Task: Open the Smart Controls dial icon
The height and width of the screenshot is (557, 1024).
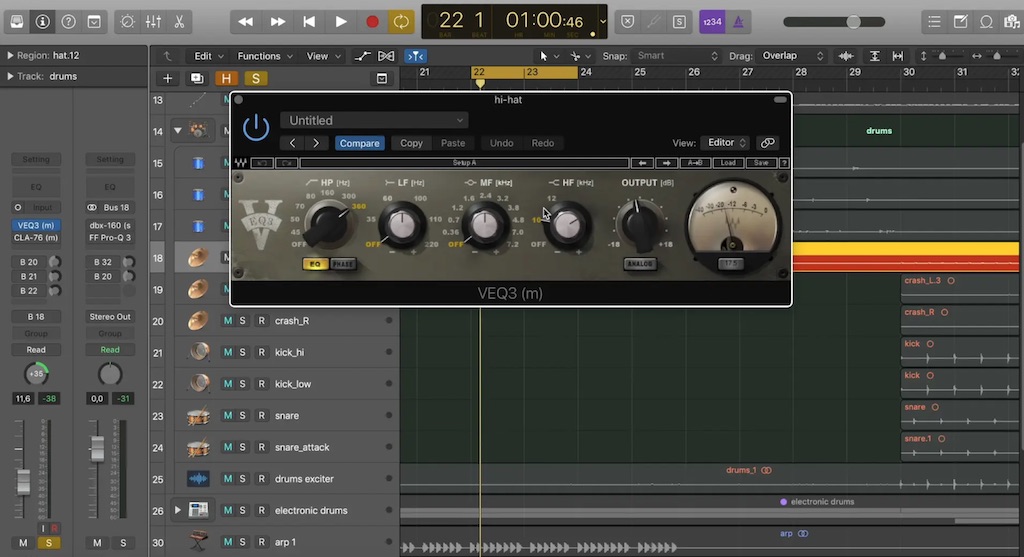Action: pos(127,22)
